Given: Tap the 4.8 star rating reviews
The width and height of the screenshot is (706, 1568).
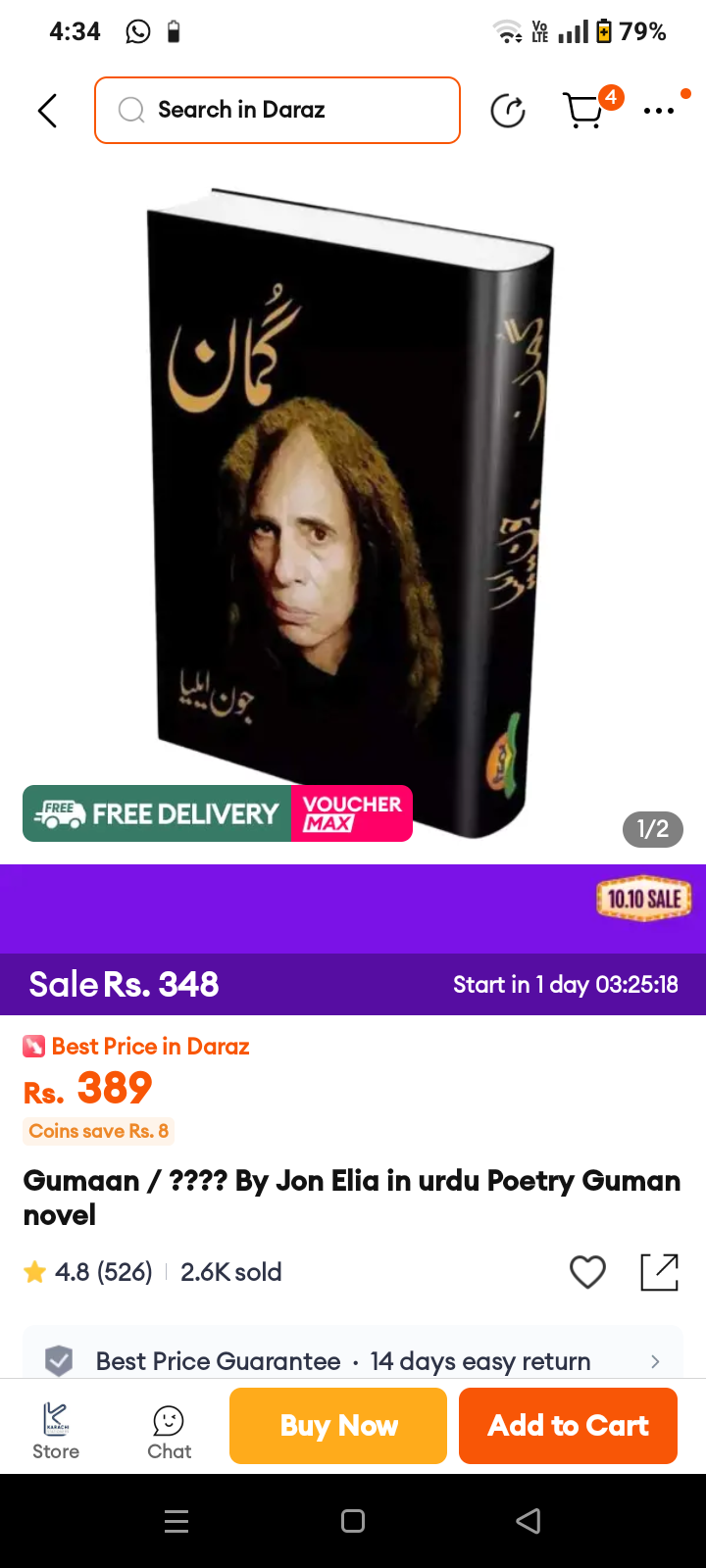Looking at the screenshot, I should [89, 1272].
